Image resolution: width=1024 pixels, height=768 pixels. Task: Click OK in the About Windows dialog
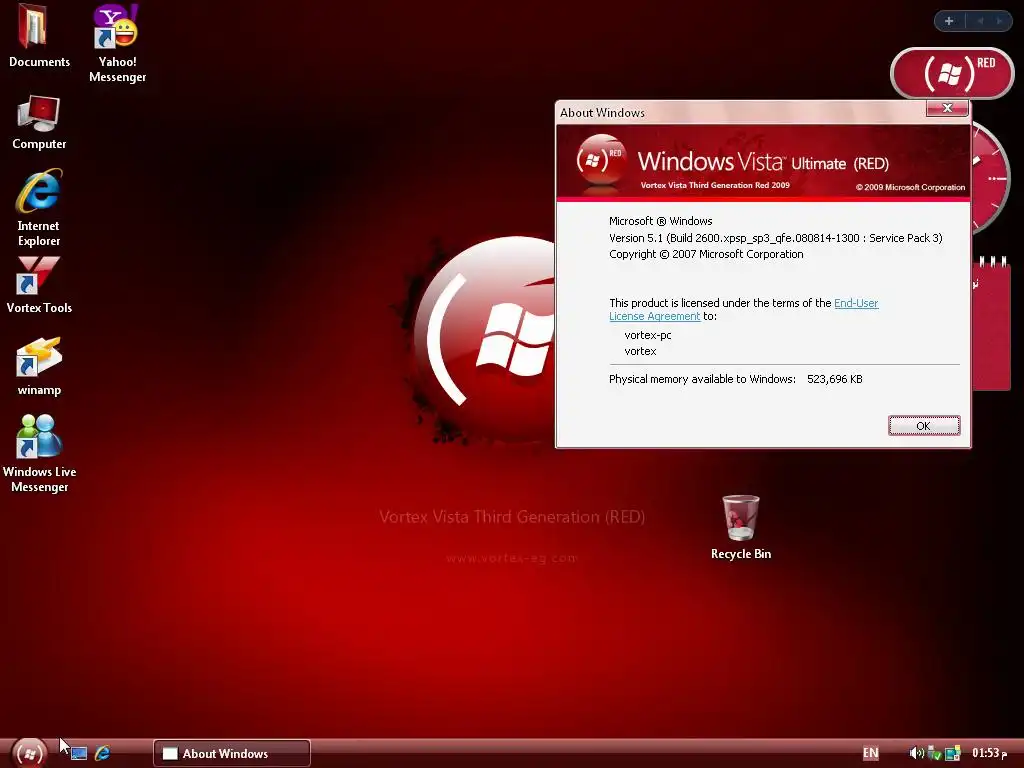(x=923, y=426)
